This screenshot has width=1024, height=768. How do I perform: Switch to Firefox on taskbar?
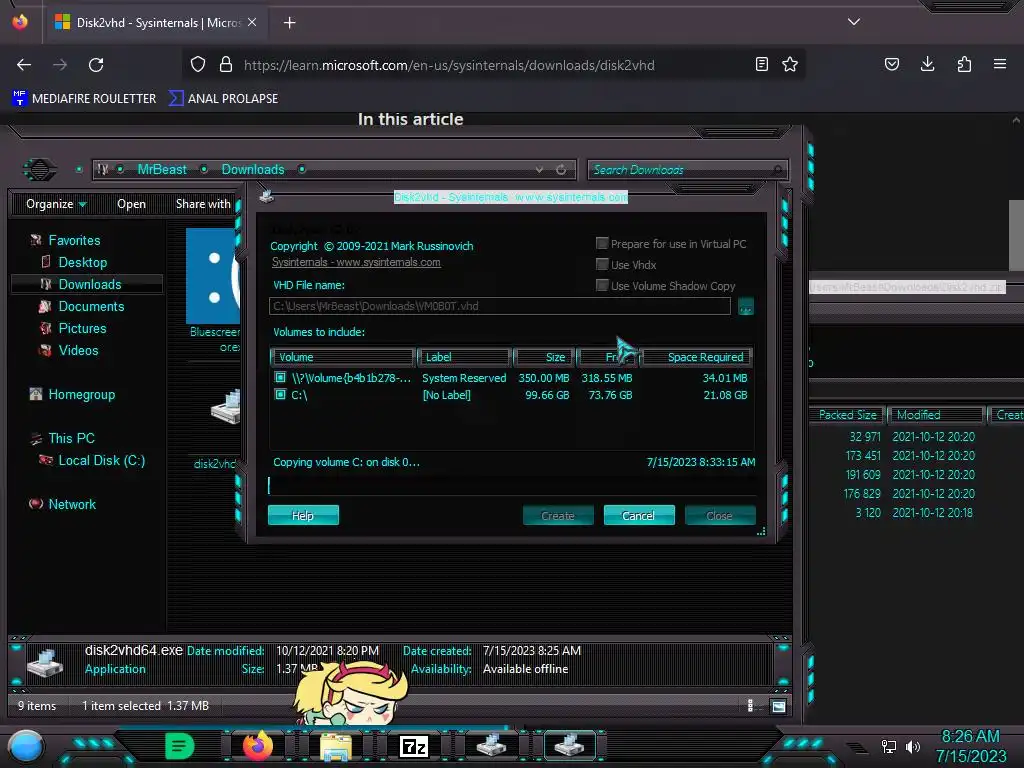pyautogui.click(x=257, y=746)
